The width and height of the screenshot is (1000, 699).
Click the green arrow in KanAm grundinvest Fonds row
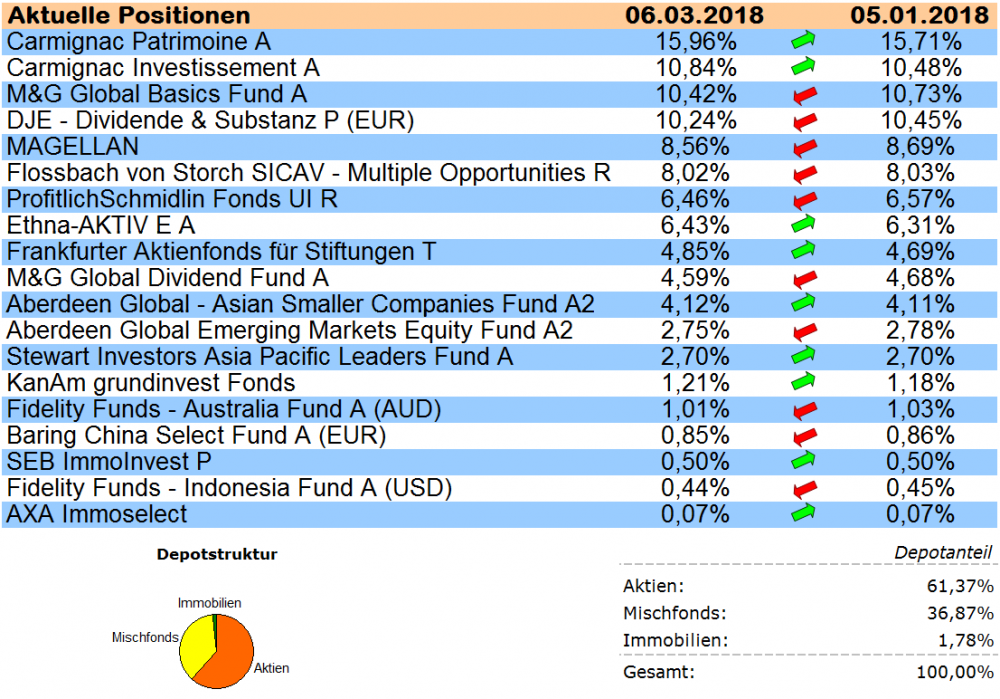(x=802, y=382)
